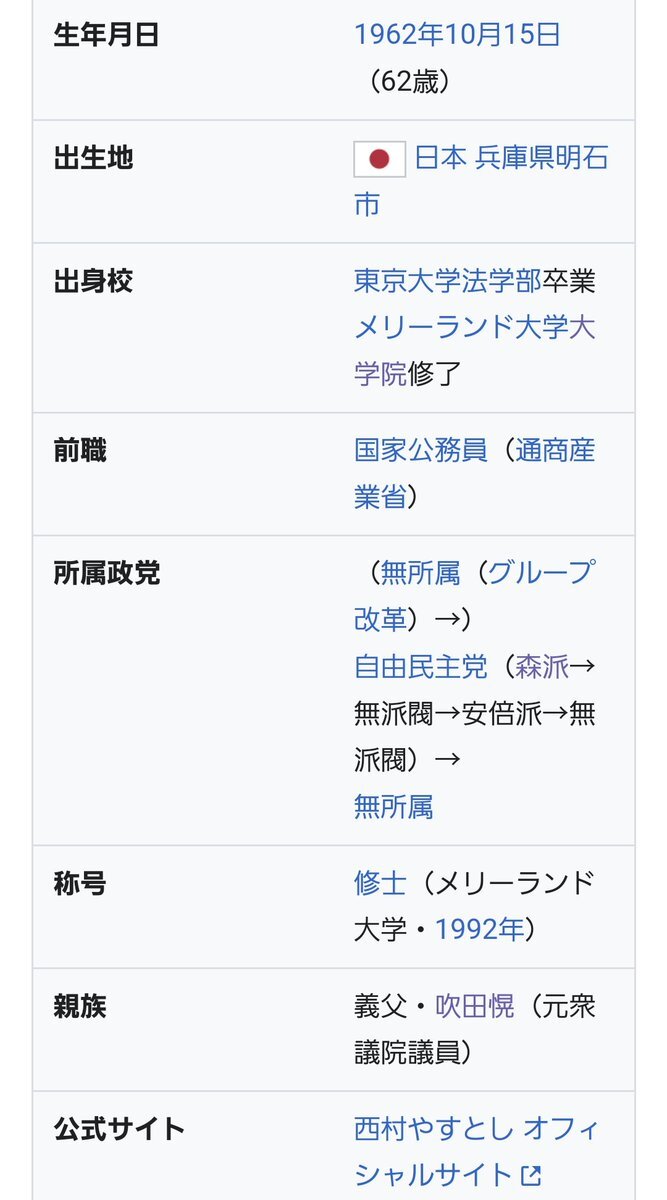Click the 公式サイト row label
This screenshot has width=667, height=1200.
tap(119, 1129)
